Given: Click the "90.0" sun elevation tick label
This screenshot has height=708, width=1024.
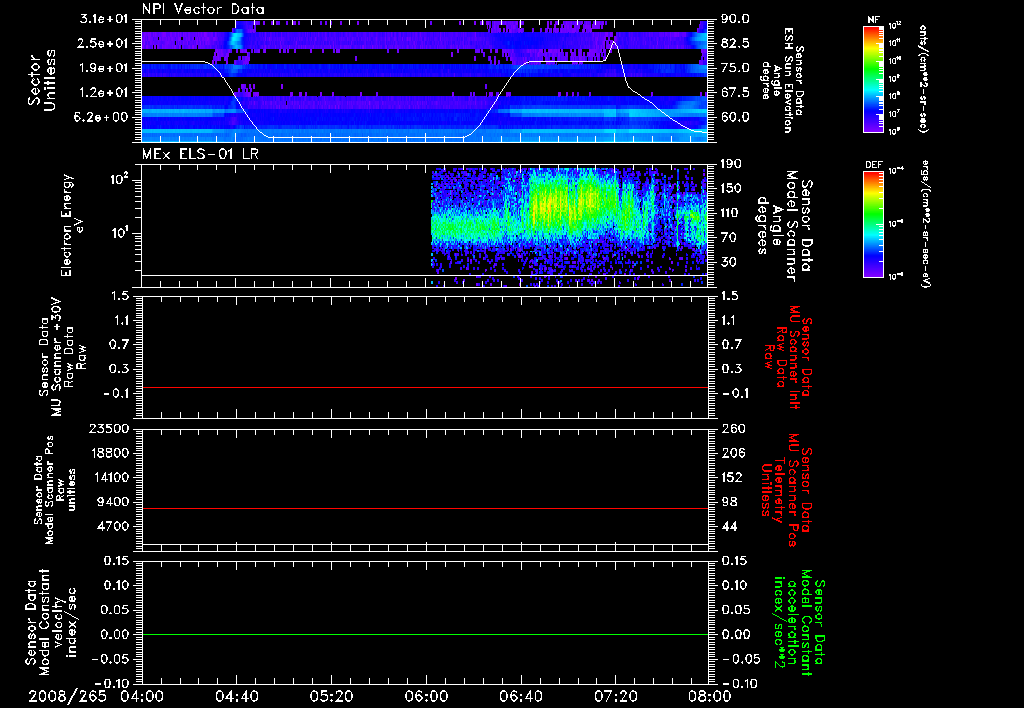Looking at the screenshot, I should pos(735,19).
